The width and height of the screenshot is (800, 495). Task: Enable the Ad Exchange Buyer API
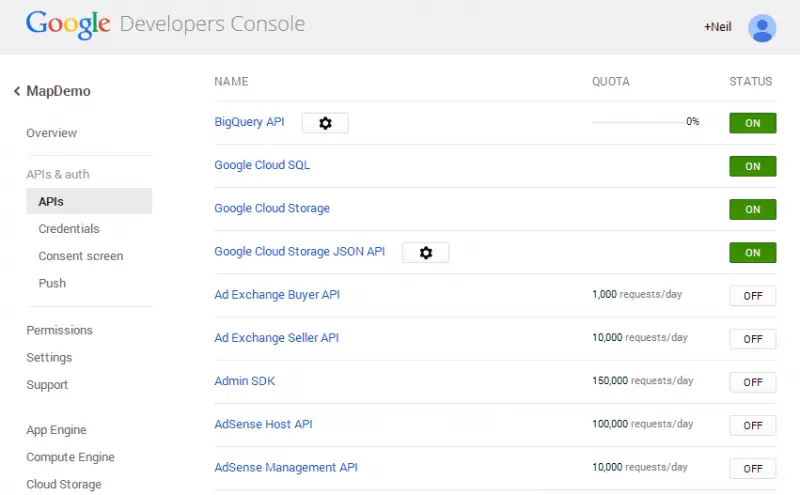pos(752,296)
